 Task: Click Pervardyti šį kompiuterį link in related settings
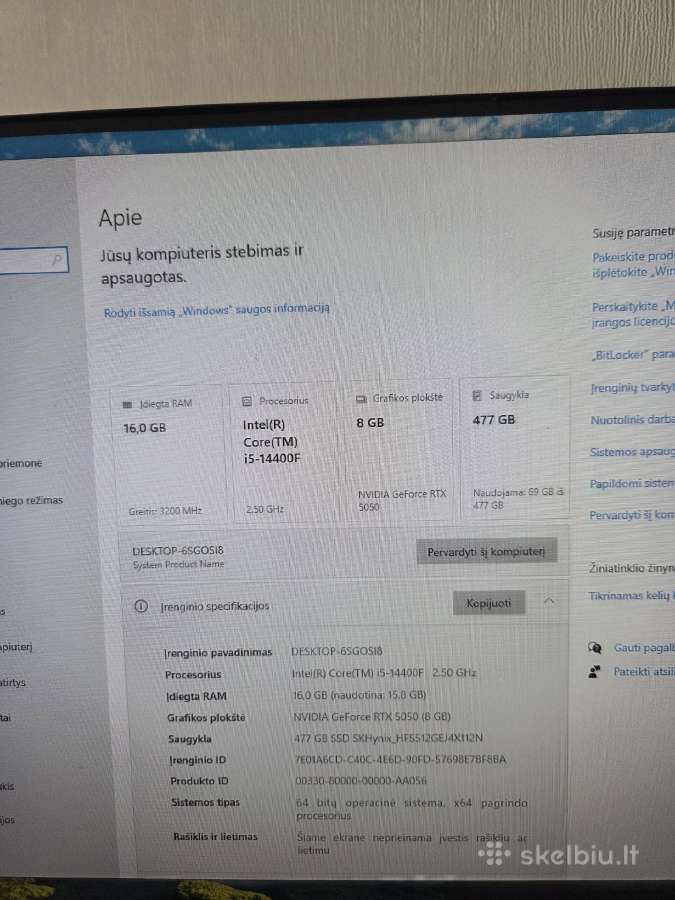point(631,515)
